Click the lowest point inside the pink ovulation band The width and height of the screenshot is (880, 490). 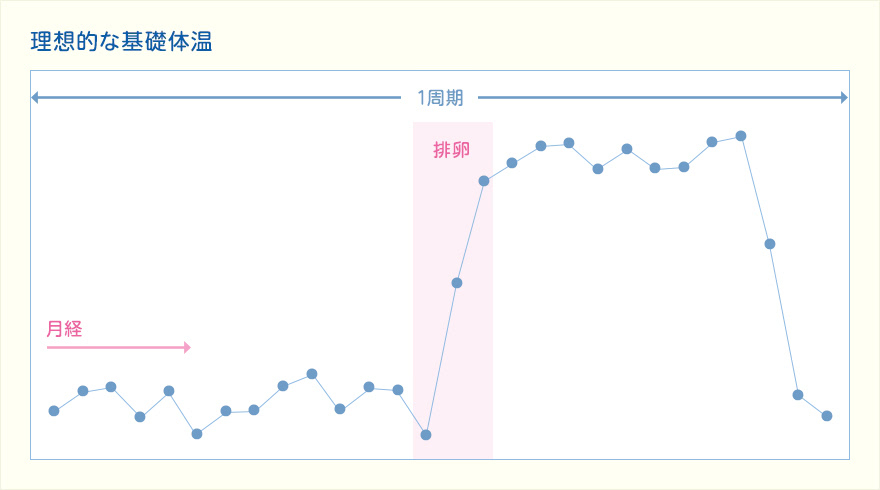pyautogui.click(x=426, y=435)
